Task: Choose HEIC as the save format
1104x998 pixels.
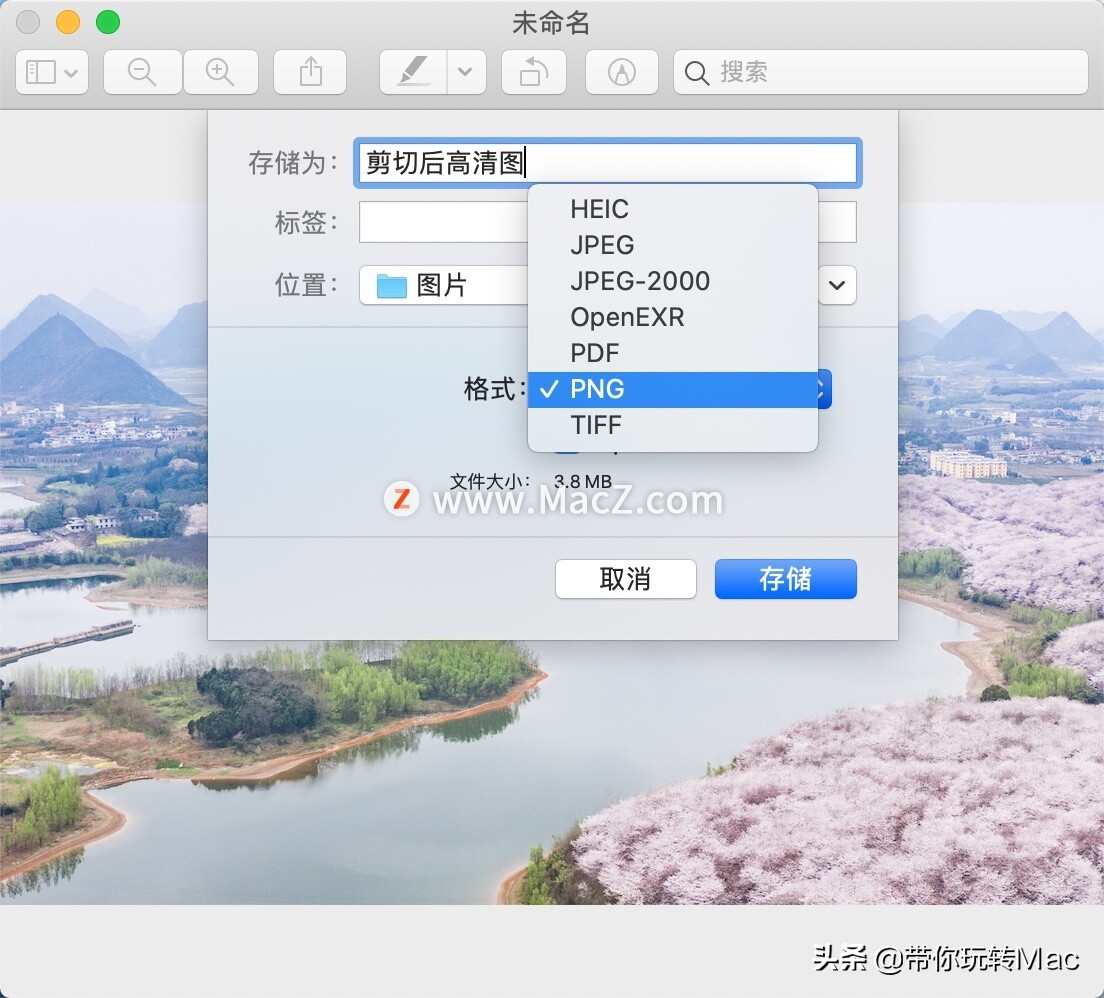Action: click(598, 209)
